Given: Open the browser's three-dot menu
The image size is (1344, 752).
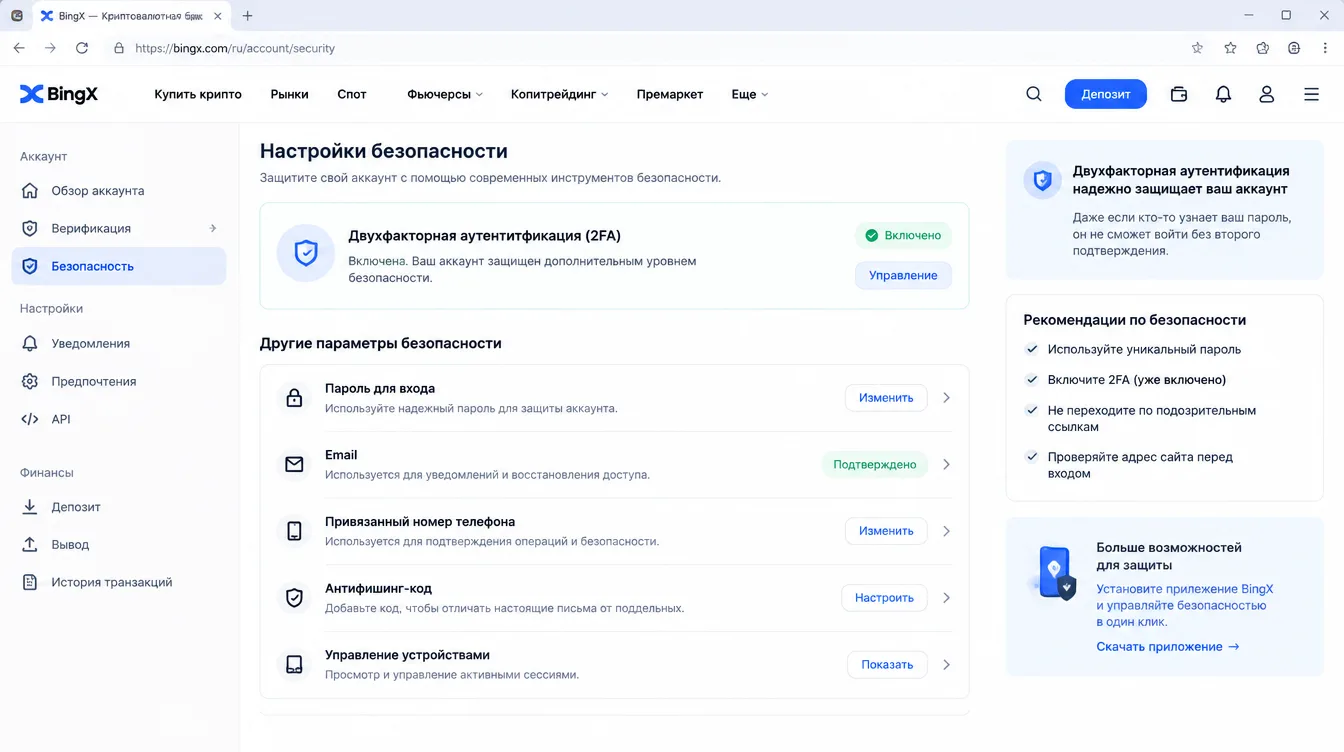Looking at the screenshot, I should tap(1326, 48).
